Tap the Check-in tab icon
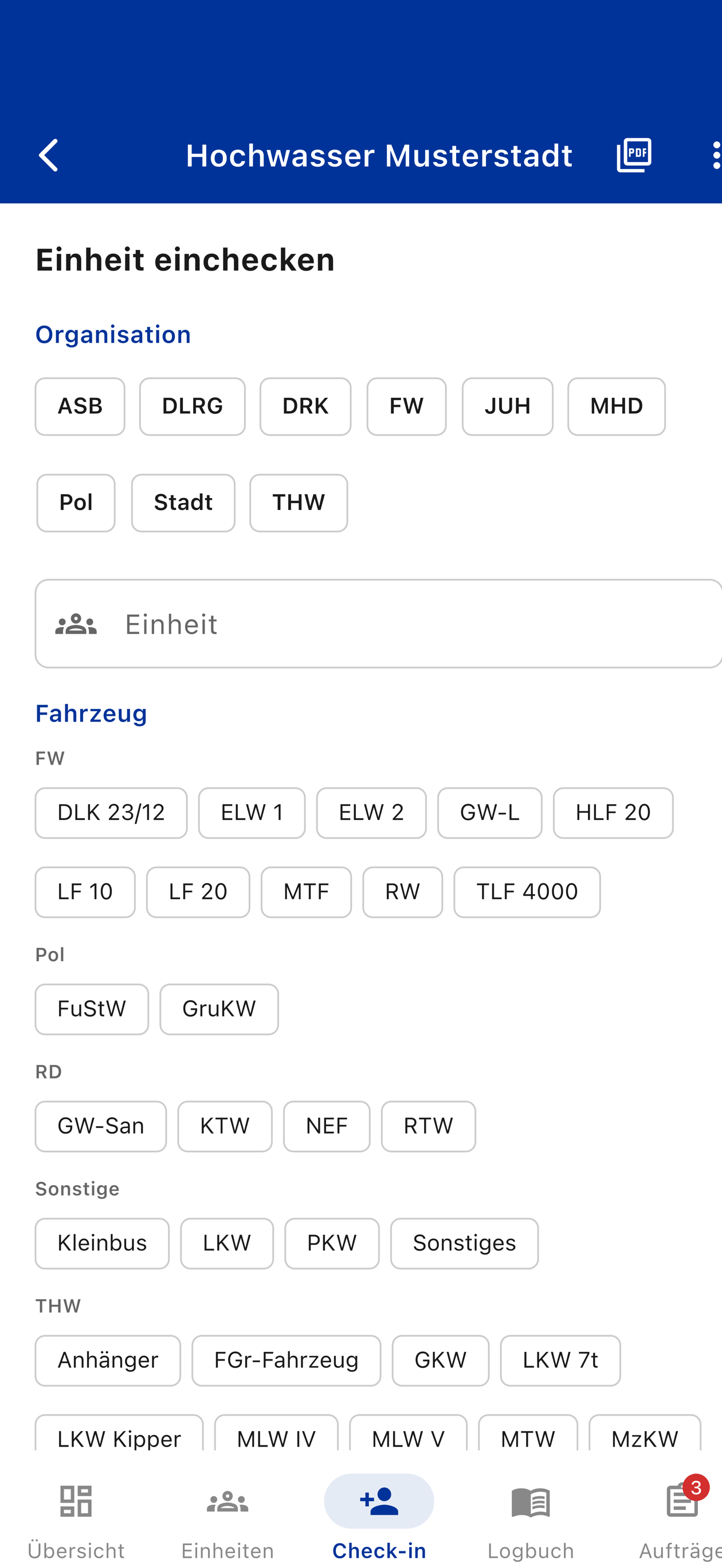Image resolution: width=722 pixels, height=1568 pixels. tap(379, 1502)
